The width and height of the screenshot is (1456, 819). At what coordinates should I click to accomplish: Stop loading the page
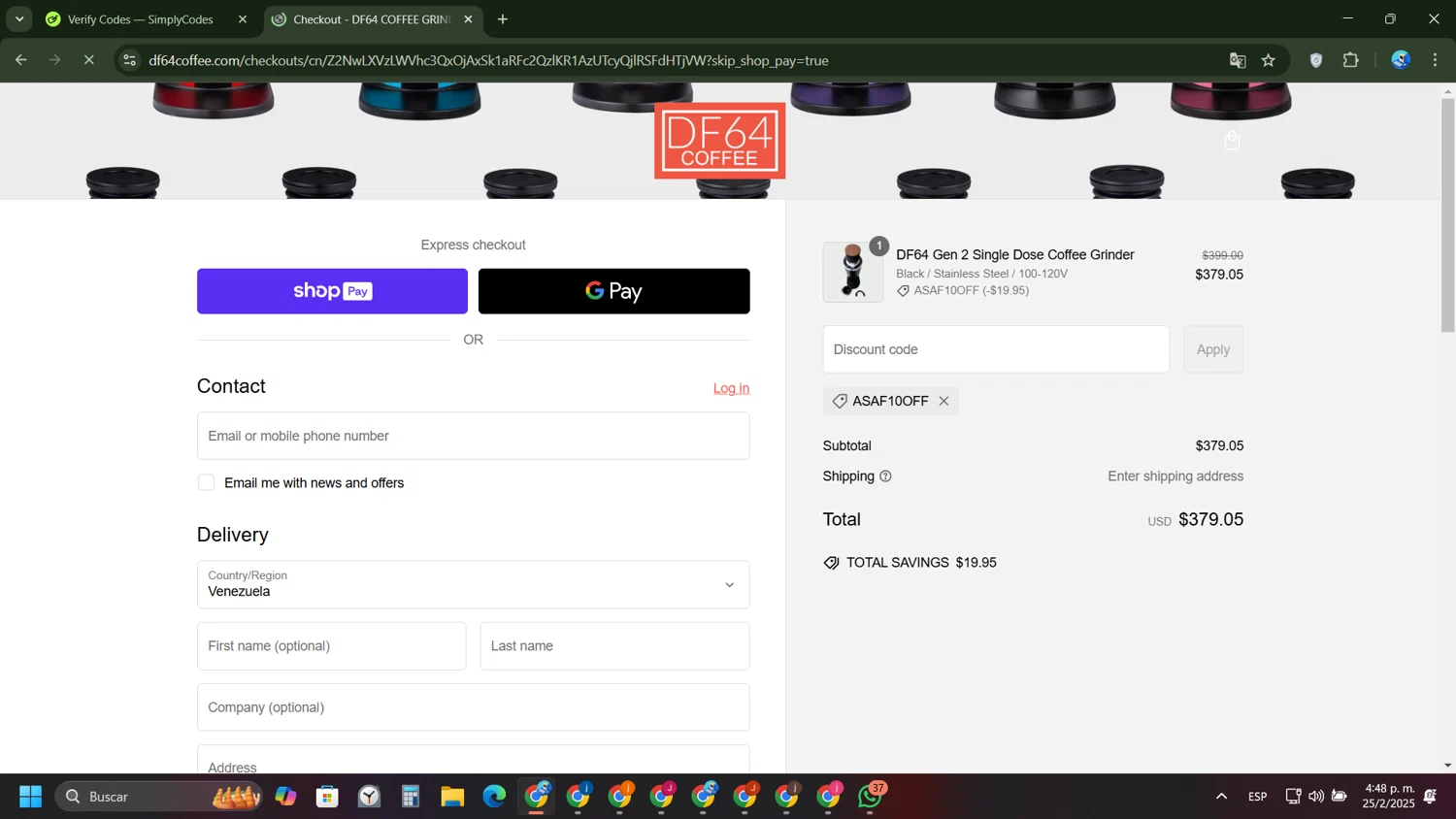tap(88, 60)
